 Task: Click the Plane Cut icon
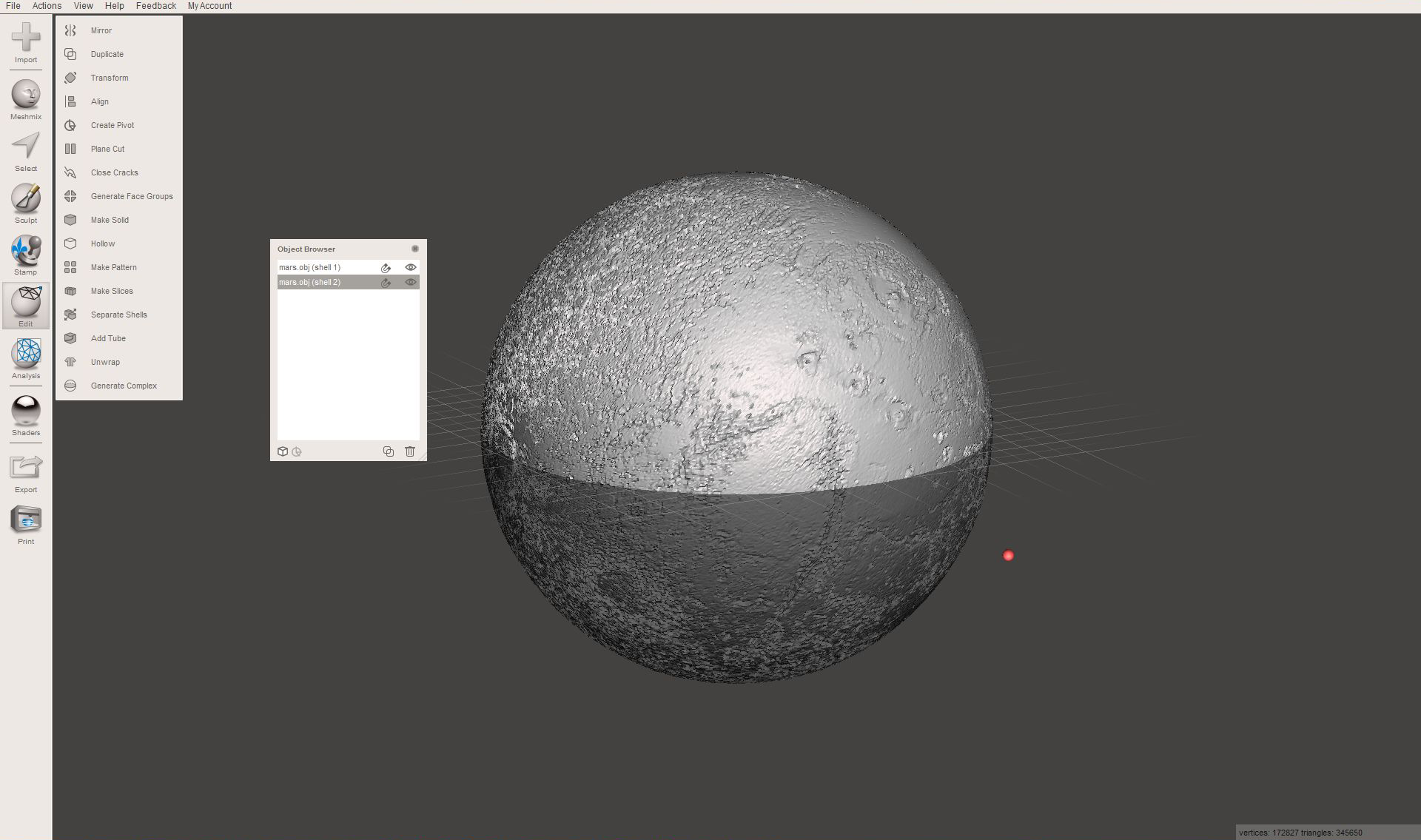point(70,149)
